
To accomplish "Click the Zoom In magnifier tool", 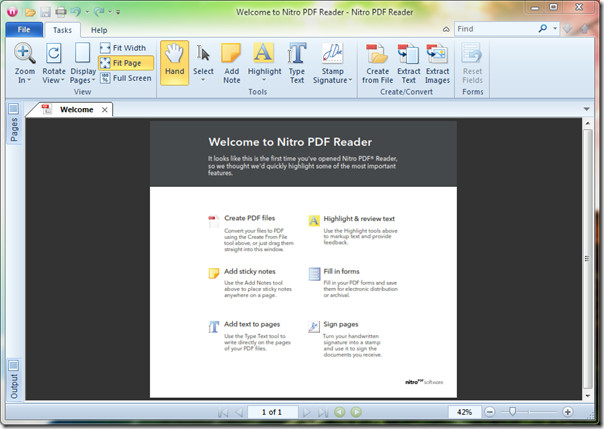I will point(25,54).
